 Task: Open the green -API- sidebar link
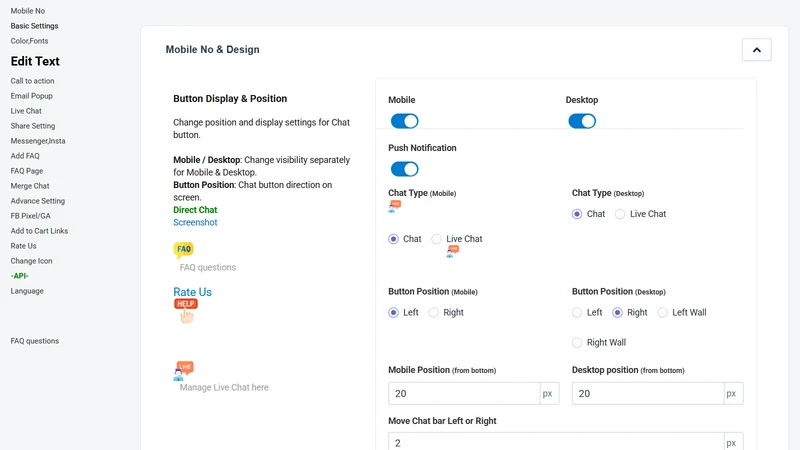(19, 276)
